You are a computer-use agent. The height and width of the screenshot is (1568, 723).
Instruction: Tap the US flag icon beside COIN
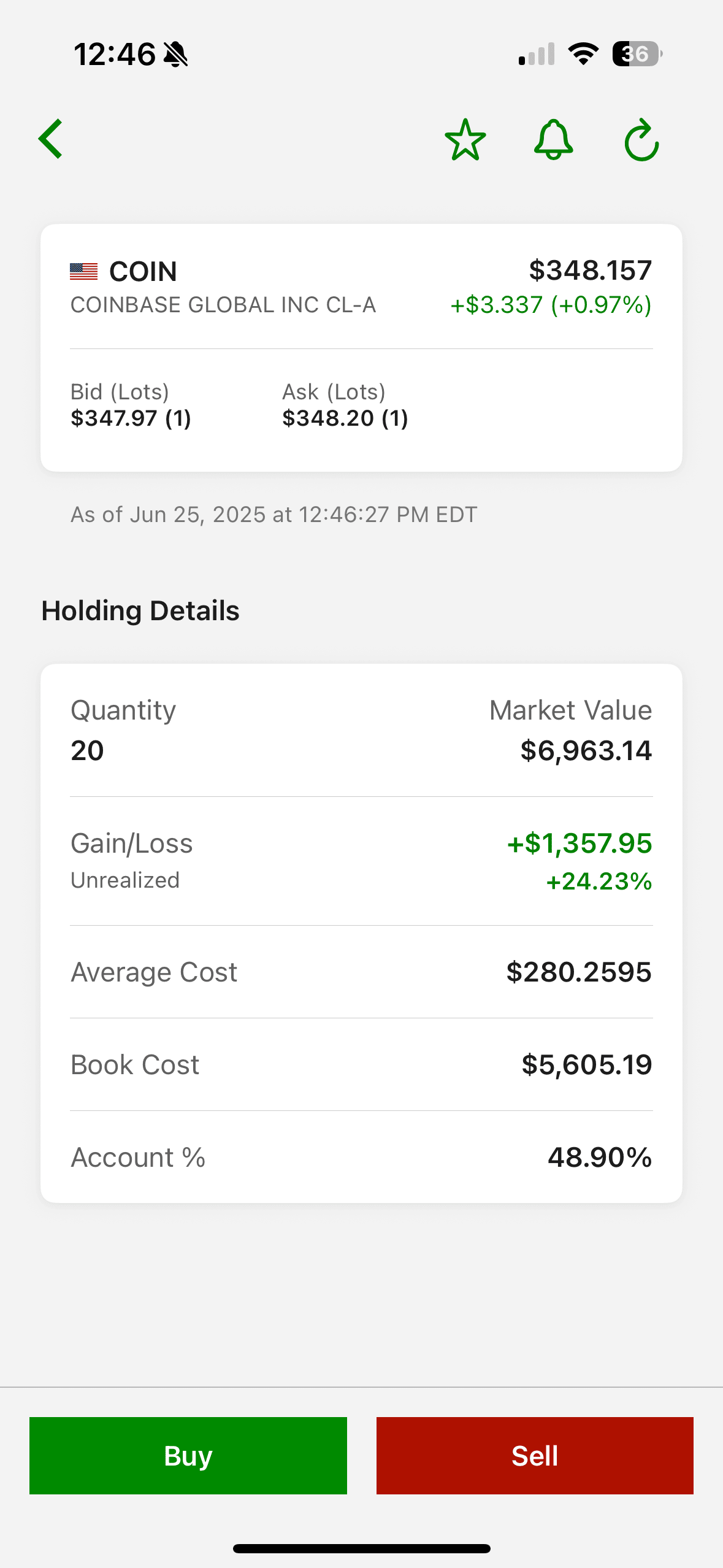[84, 271]
